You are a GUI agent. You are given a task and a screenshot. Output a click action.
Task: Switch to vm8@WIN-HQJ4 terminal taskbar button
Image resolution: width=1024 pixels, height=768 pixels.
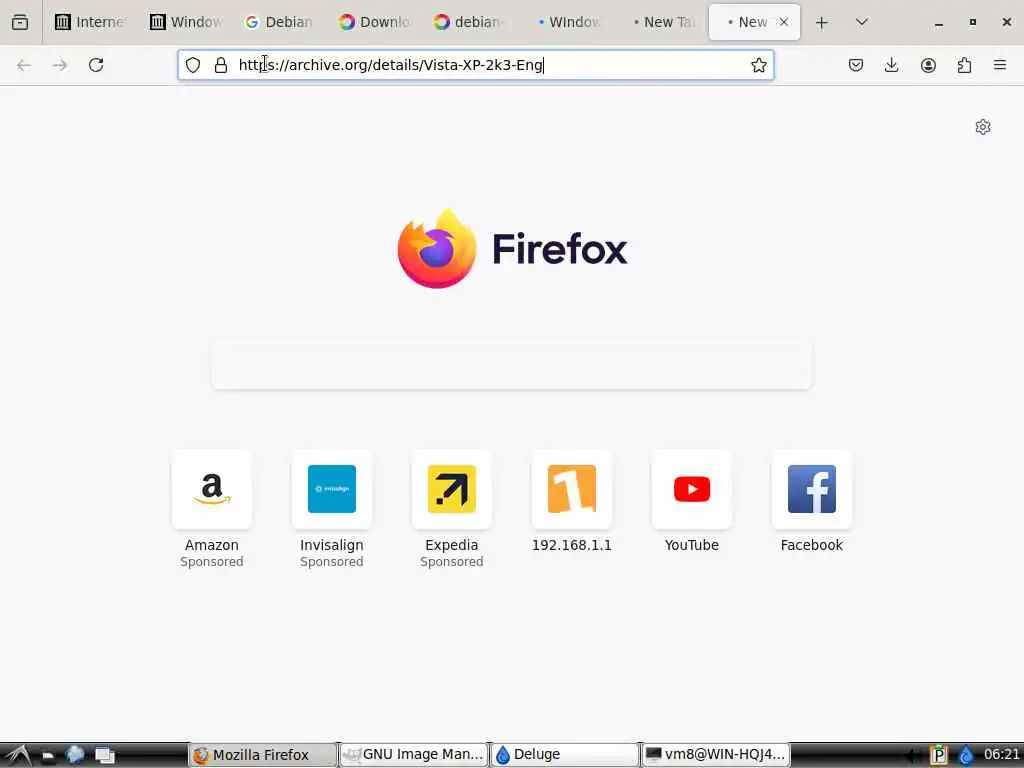point(716,755)
